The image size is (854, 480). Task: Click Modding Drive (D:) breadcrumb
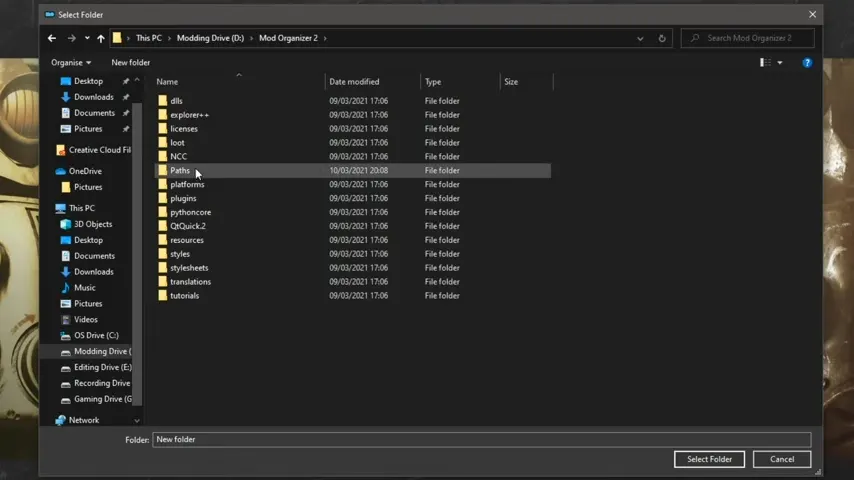(x=210, y=38)
